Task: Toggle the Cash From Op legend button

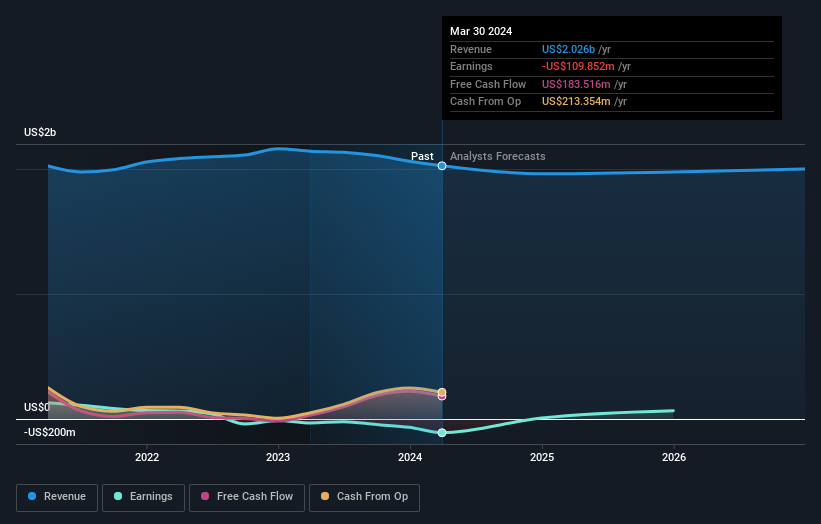Action: [364, 497]
